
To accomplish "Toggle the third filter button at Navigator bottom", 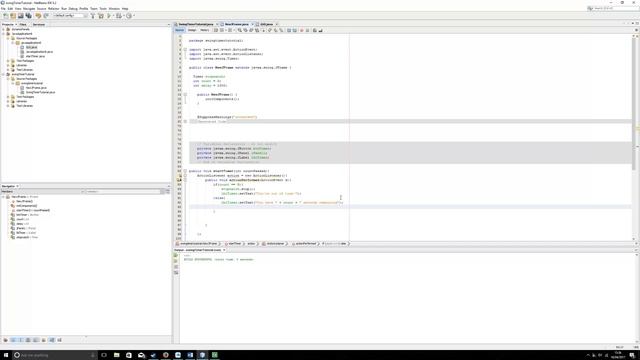I will point(20,340).
